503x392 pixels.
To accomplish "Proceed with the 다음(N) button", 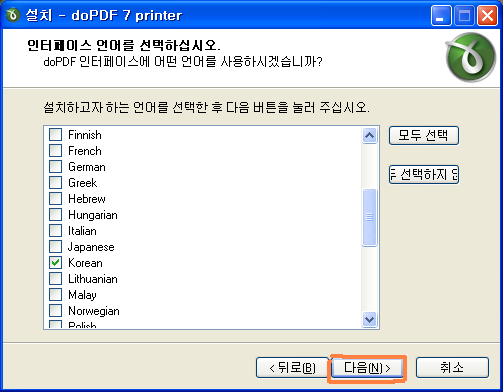I will 367,368.
